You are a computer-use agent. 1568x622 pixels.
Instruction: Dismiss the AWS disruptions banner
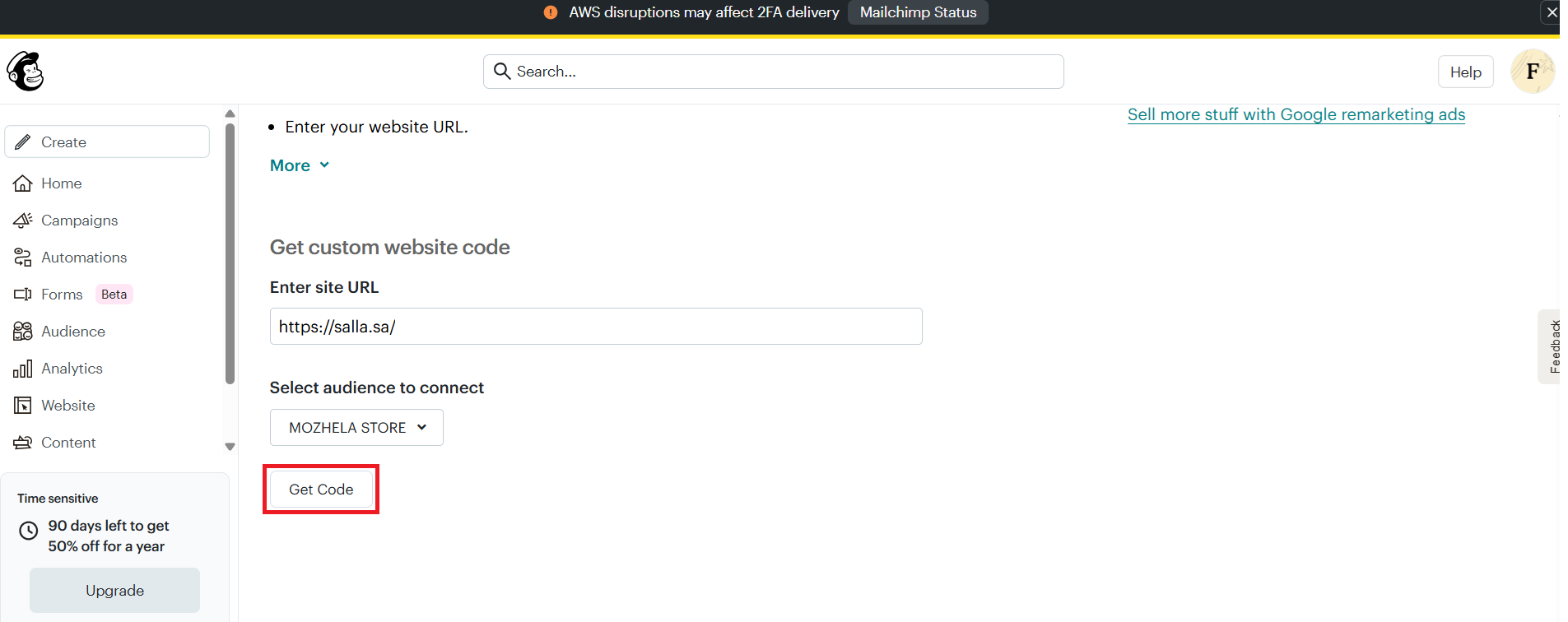click(1552, 12)
